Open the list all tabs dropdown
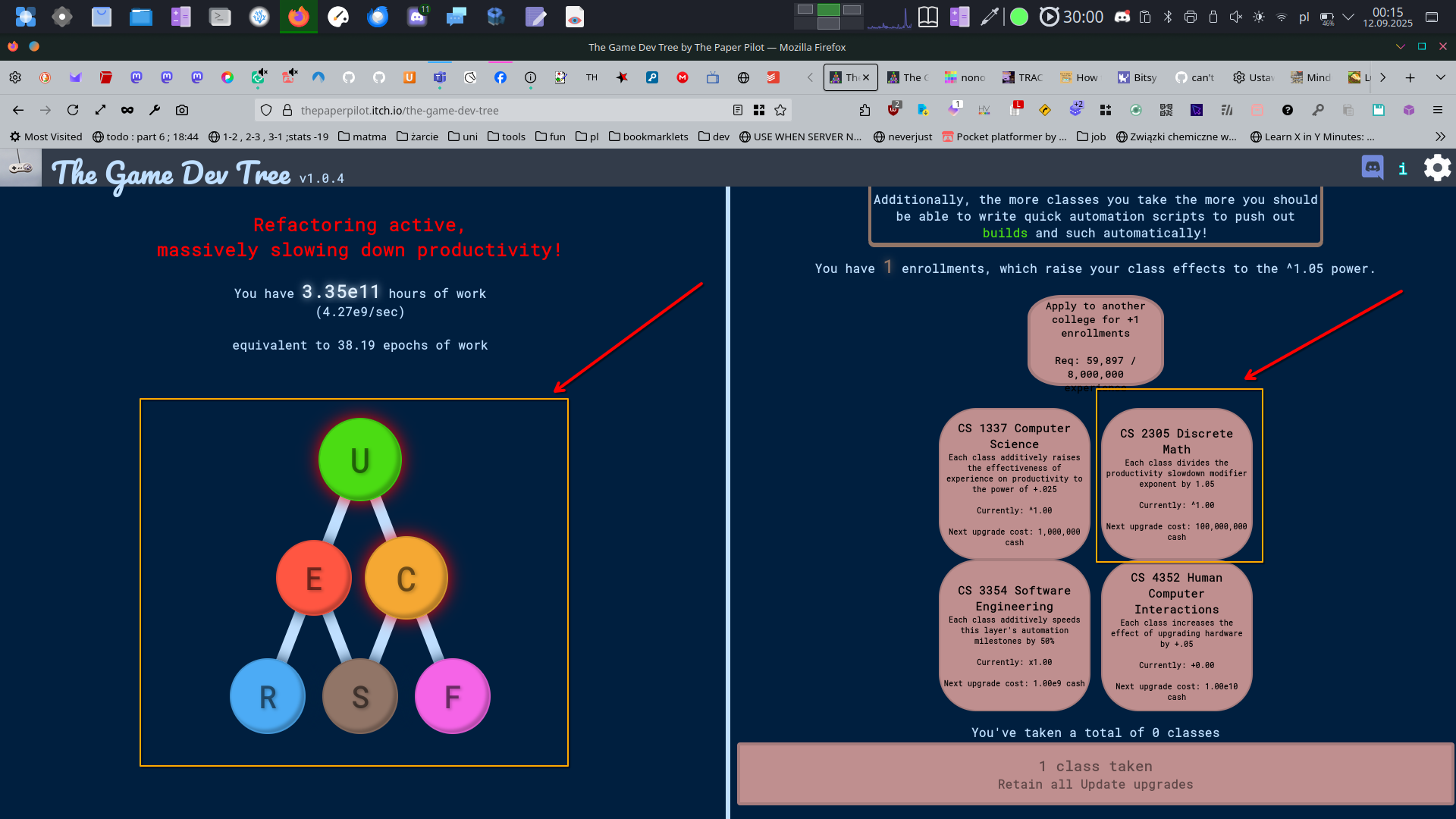Image resolution: width=1456 pixels, height=819 pixels. pyautogui.click(x=1440, y=77)
